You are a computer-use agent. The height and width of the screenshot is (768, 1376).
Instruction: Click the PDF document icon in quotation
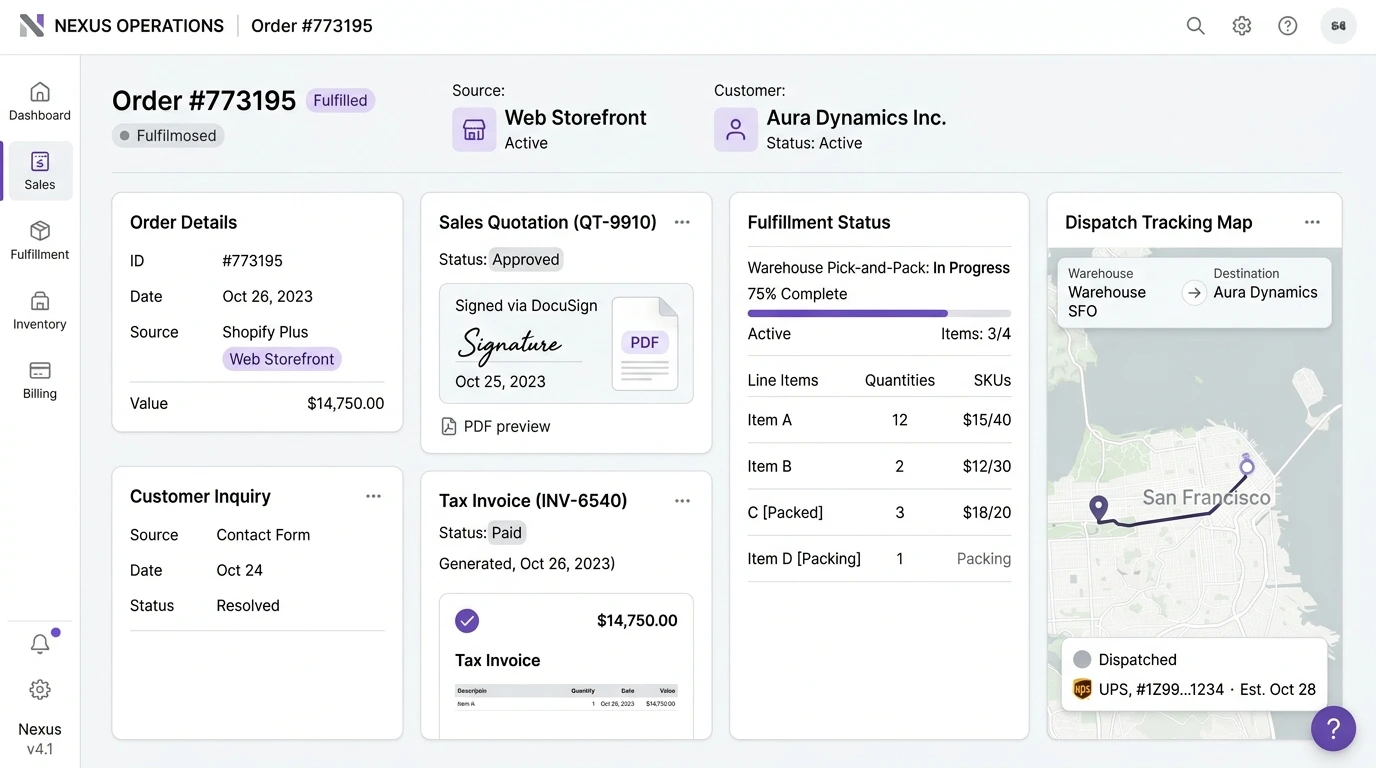pyautogui.click(x=645, y=343)
